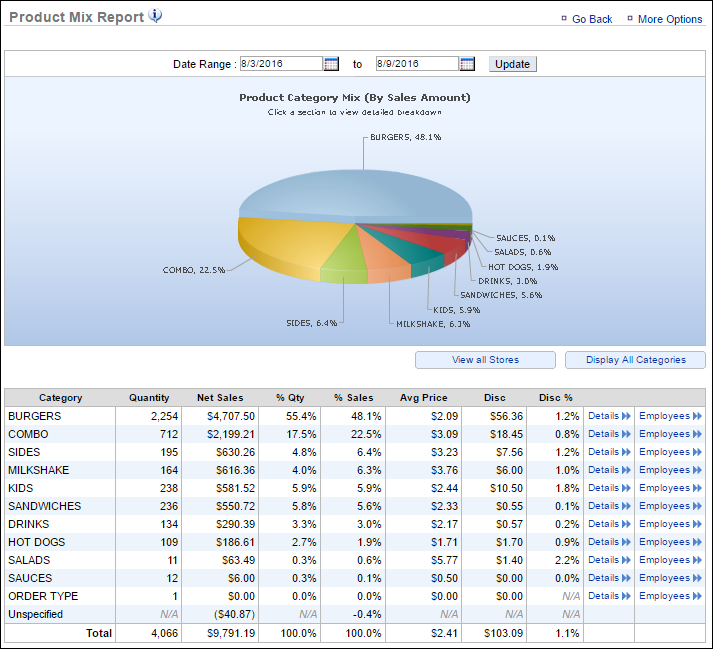Open Details for SIDES row
Screen dimensions: 713x649
pos(609,452)
